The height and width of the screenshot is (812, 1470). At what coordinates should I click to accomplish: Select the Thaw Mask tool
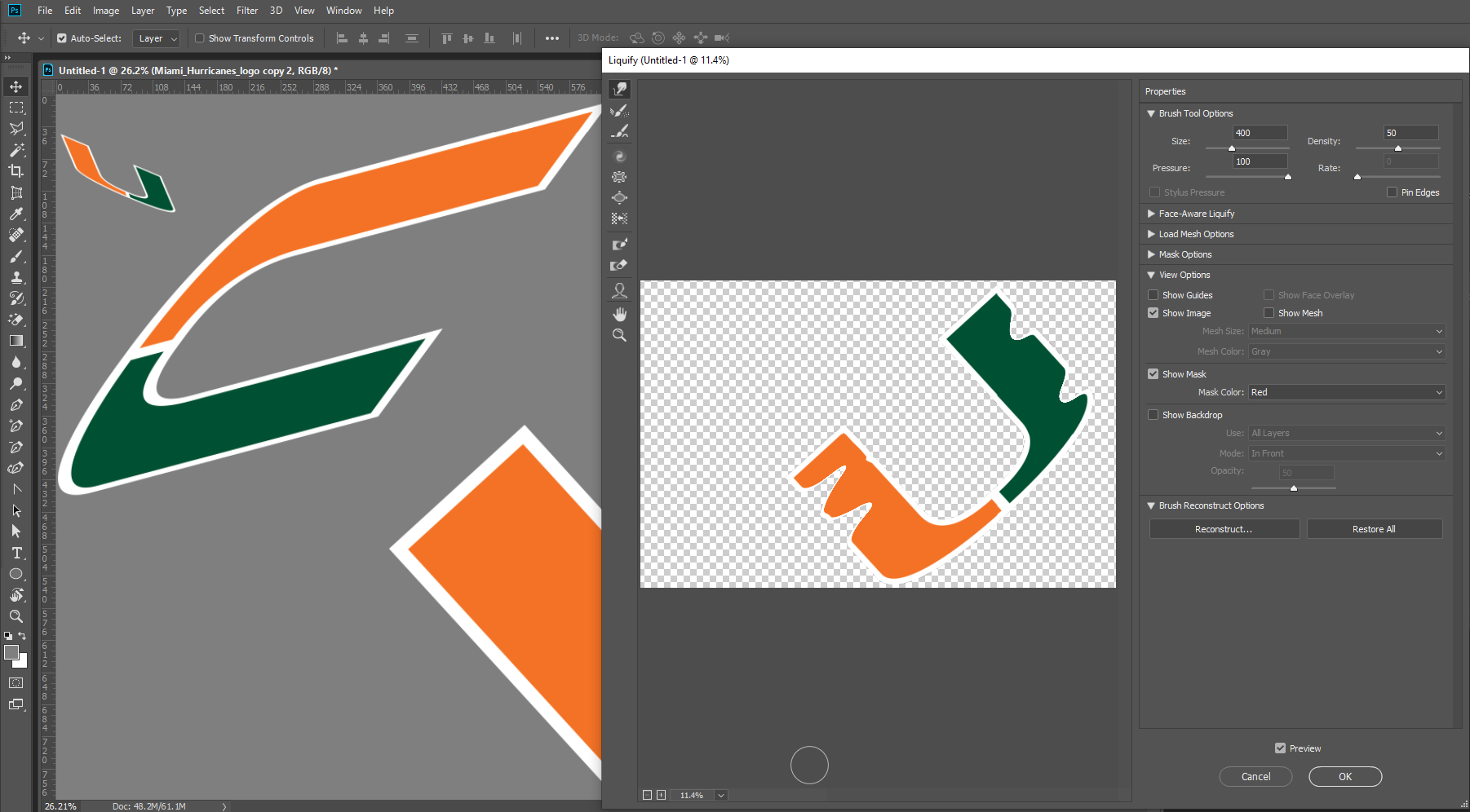[x=620, y=265]
